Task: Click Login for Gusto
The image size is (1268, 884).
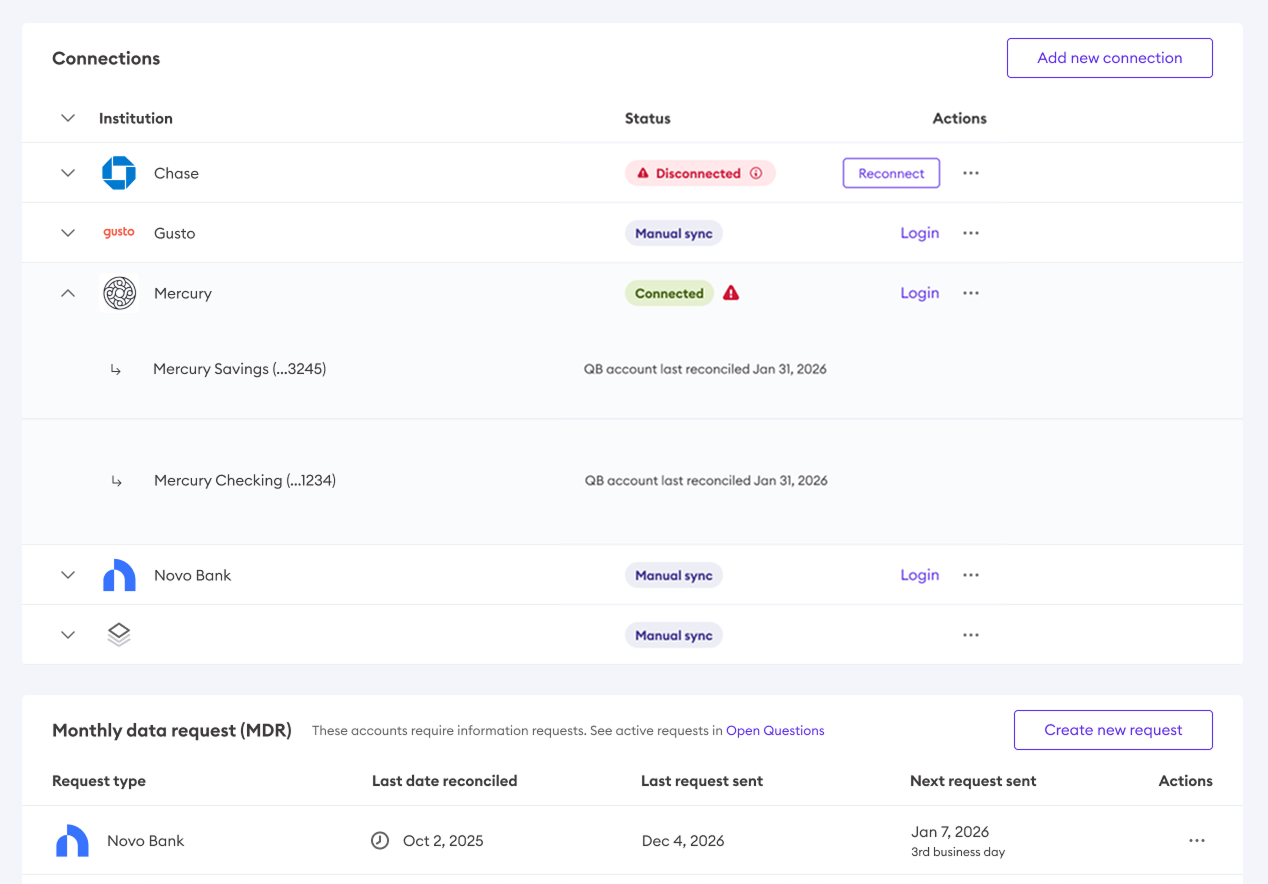Action: coord(919,233)
